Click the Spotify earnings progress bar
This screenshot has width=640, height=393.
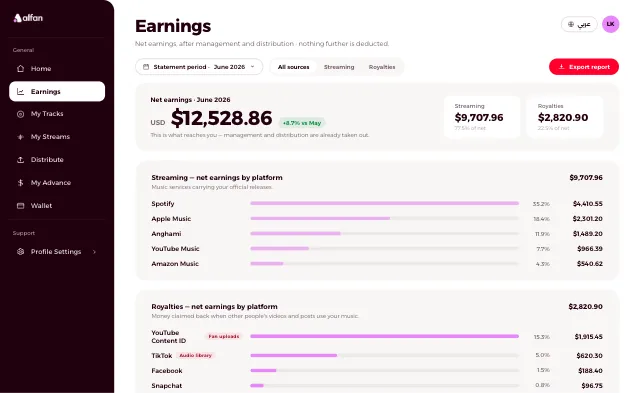384,203
